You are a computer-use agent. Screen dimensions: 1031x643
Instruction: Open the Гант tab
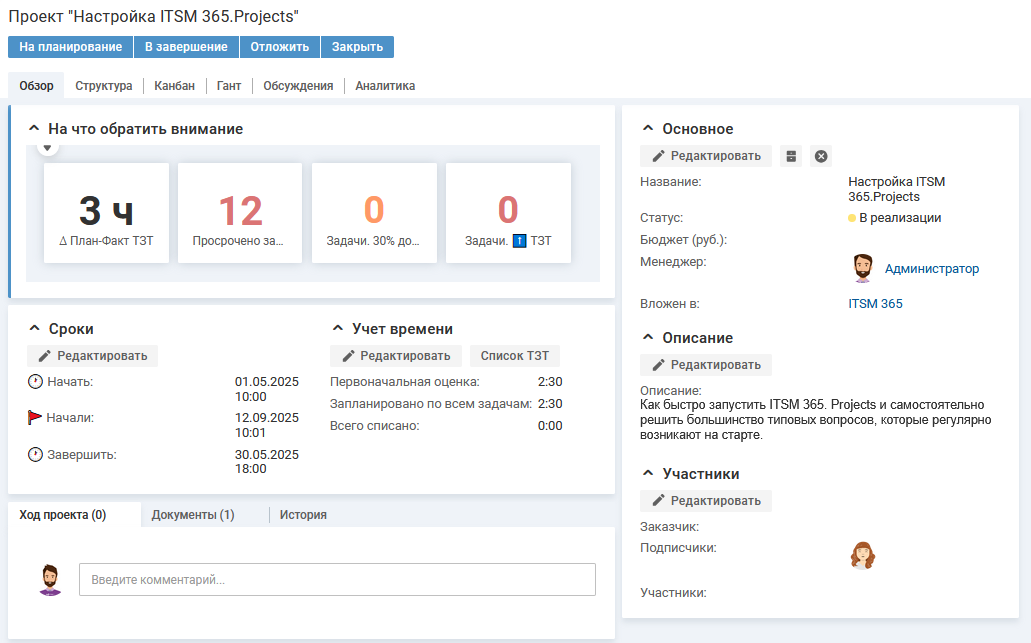click(229, 86)
